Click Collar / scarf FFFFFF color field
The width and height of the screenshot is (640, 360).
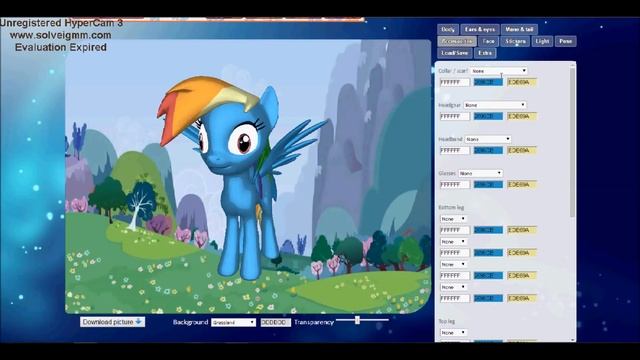455,82
